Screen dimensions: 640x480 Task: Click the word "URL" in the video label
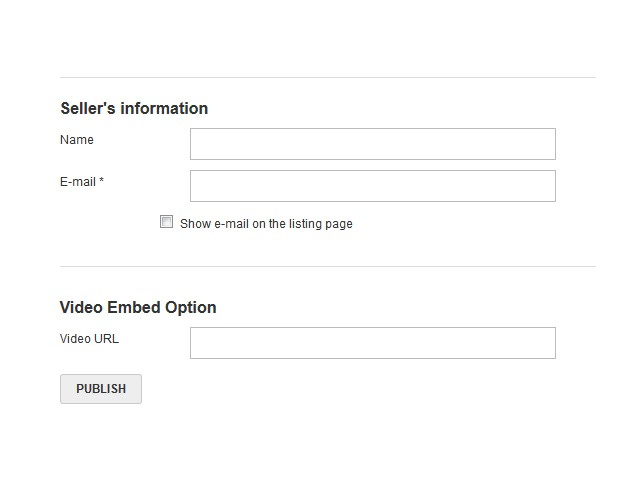106,339
